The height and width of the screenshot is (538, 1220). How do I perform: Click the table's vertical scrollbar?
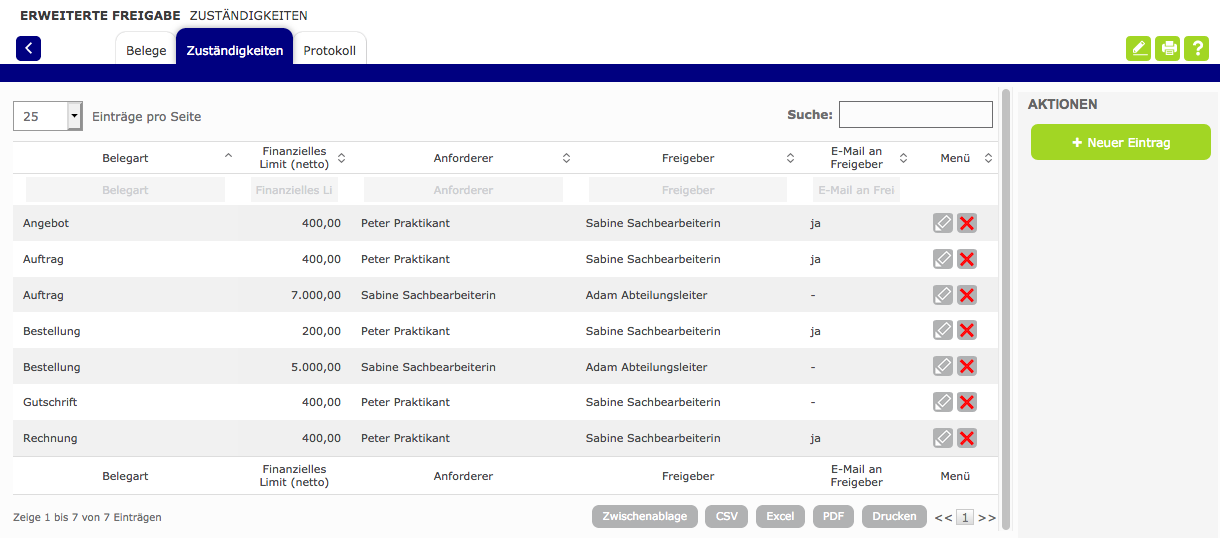point(1005,300)
